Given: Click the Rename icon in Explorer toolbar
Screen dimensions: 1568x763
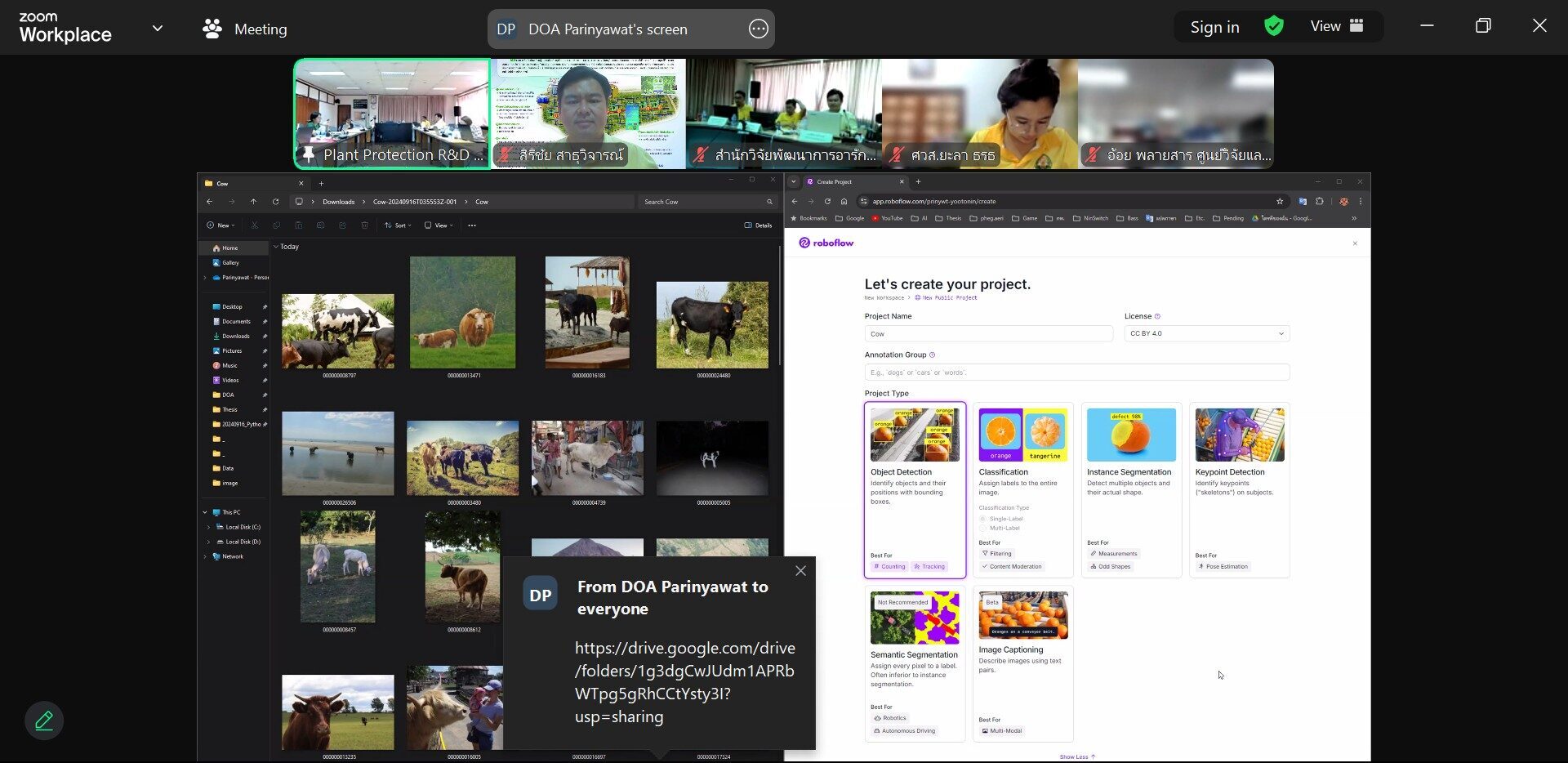Looking at the screenshot, I should click(320, 225).
